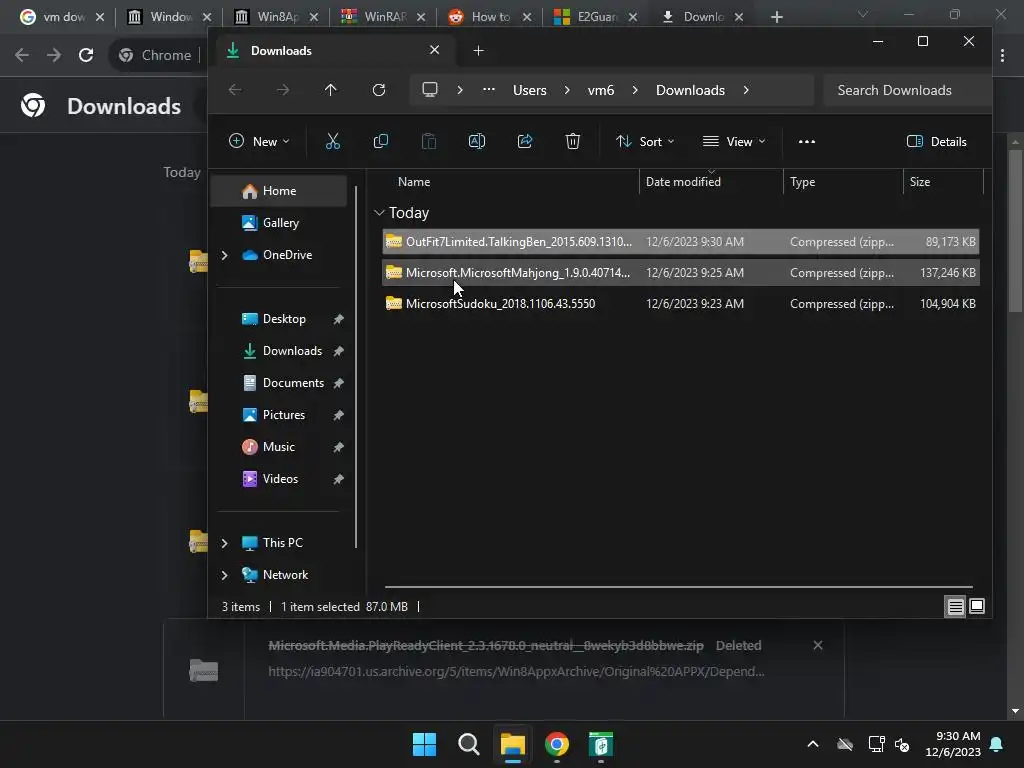Expand the Network tree node
The image size is (1024, 768).
(x=225, y=575)
